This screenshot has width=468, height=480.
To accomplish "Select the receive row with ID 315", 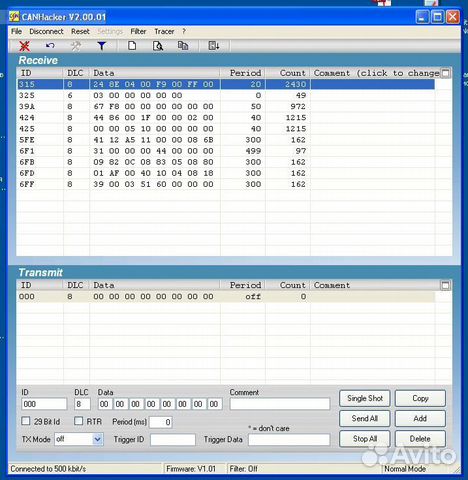I will tap(226, 84).
